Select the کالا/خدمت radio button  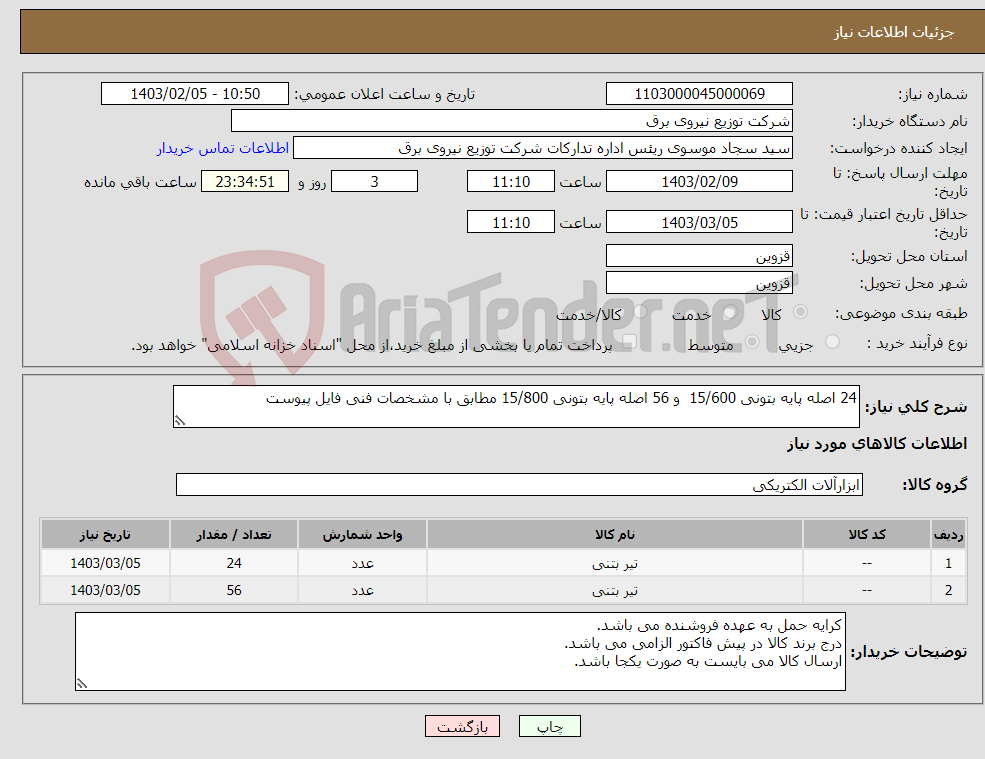(x=640, y=312)
